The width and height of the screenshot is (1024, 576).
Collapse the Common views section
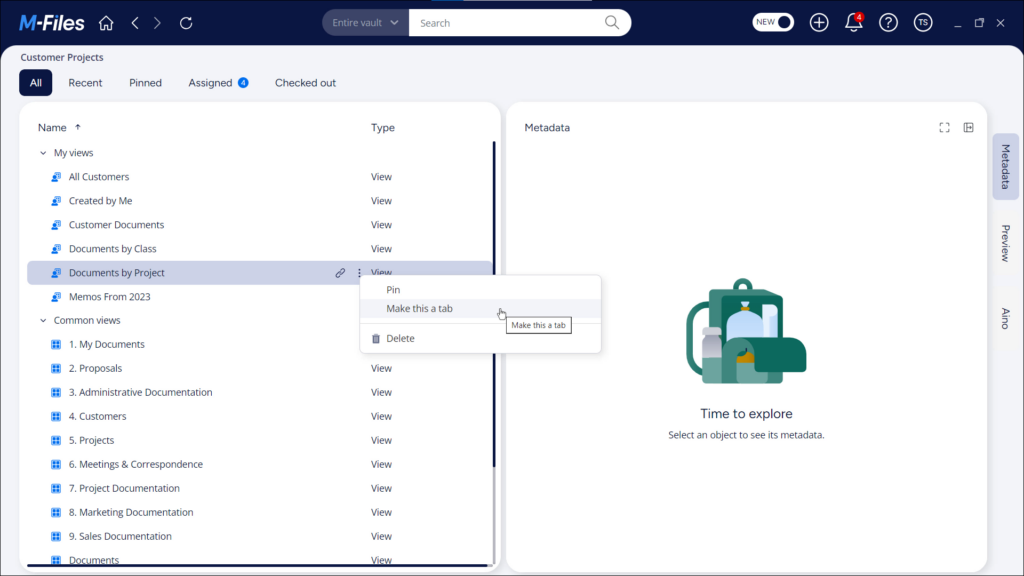pos(42,319)
